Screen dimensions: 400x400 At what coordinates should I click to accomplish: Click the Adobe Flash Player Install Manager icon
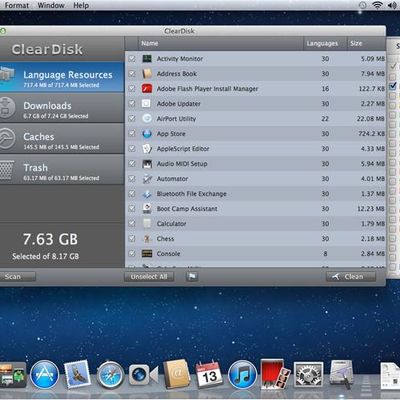147,89
